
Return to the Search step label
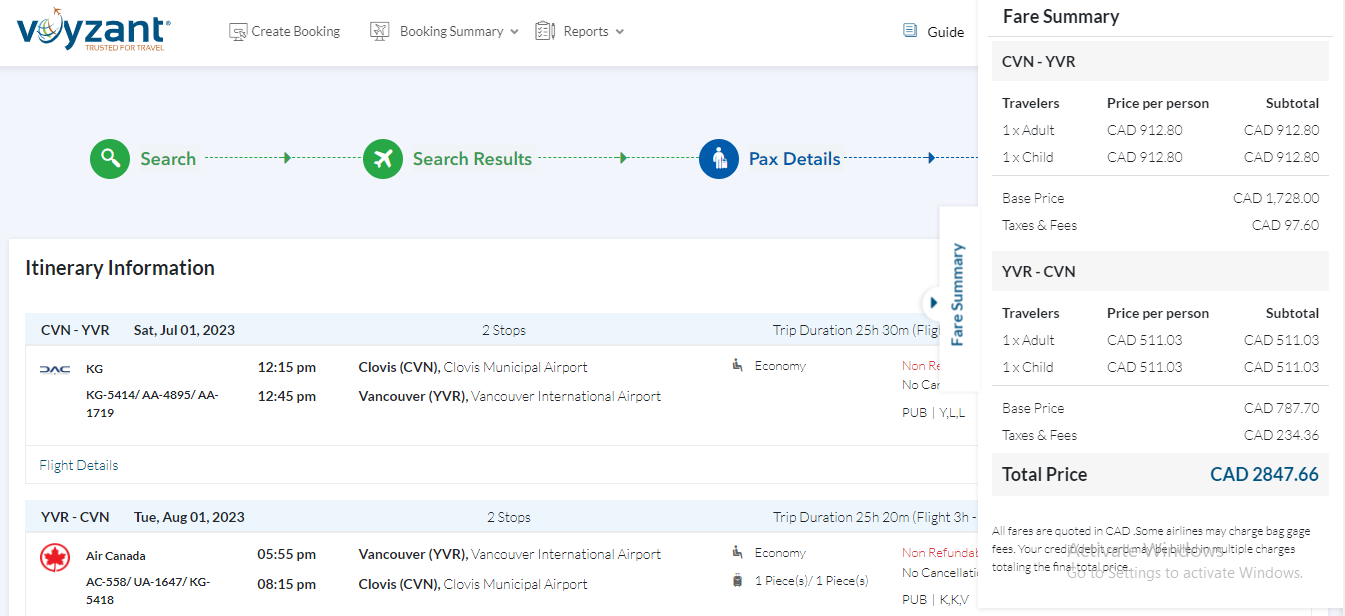click(x=168, y=159)
